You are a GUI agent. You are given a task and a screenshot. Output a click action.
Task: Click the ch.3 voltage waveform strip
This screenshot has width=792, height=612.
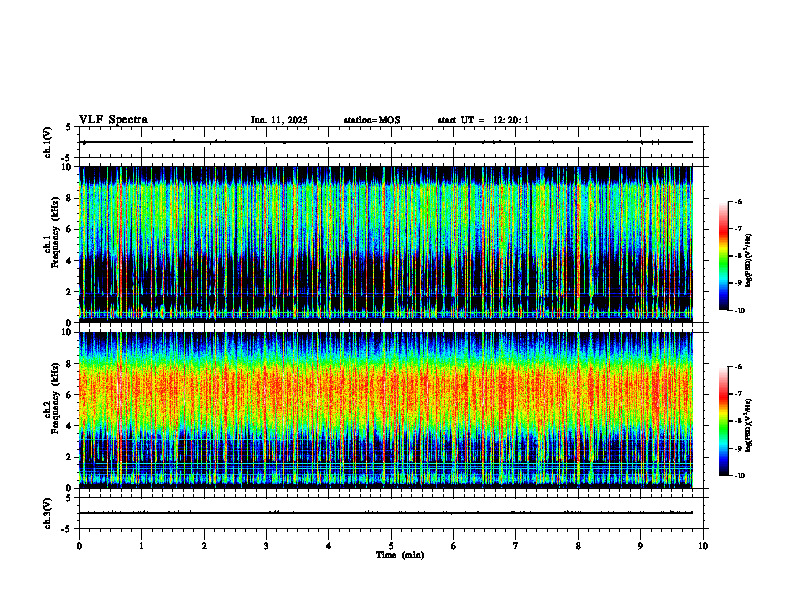coord(391,513)
